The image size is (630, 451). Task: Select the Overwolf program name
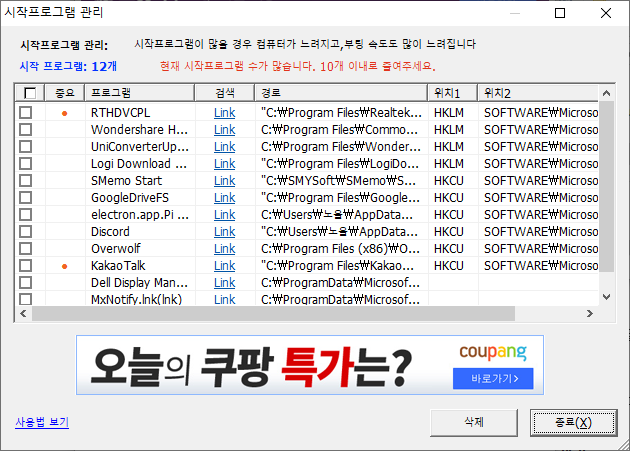(x=116, y=249)
